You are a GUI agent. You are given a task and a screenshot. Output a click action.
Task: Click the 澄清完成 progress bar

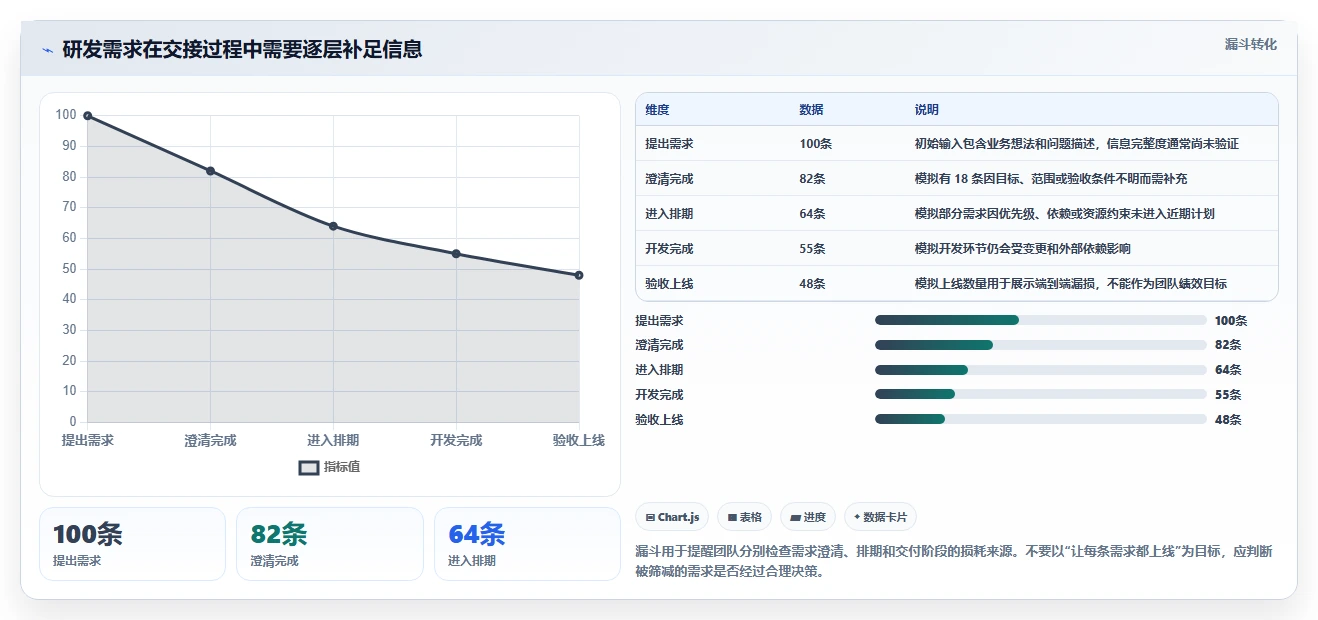click(1040, 345)
